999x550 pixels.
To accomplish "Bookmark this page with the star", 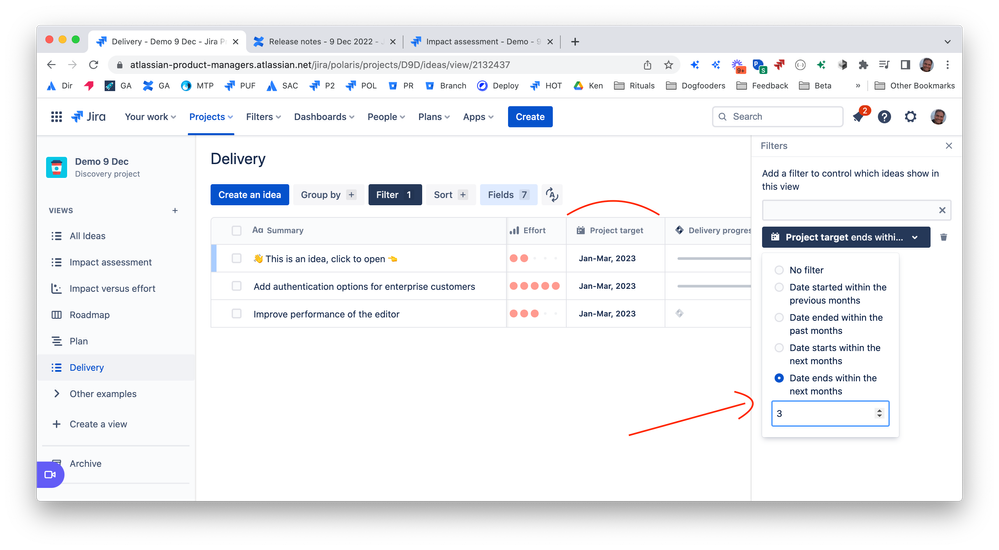I will click(x=668, y=64).
